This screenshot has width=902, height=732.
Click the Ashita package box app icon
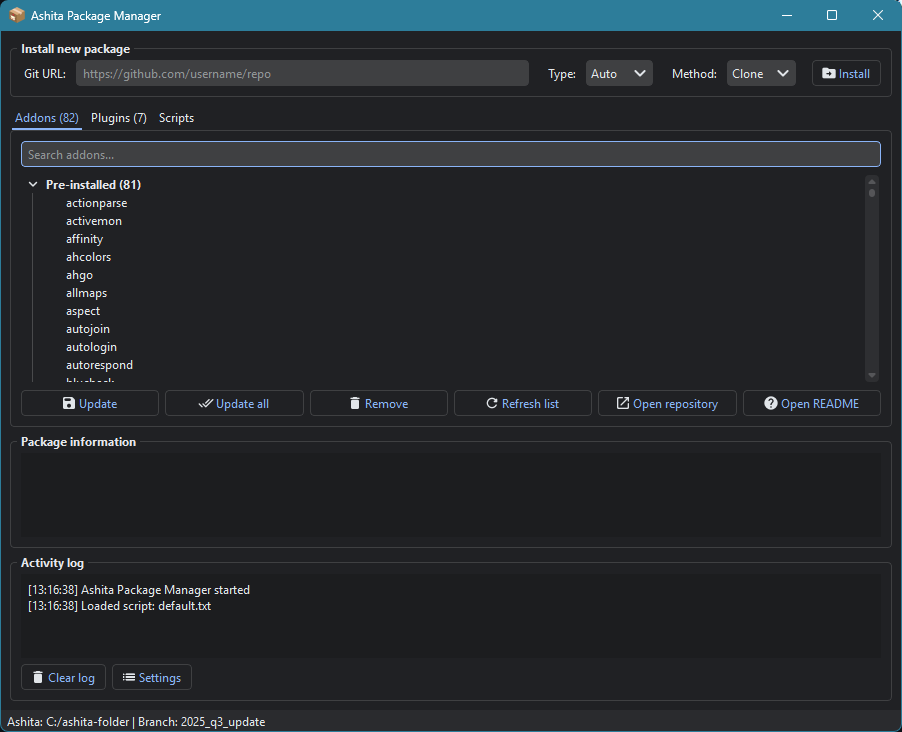click(17, 15)
